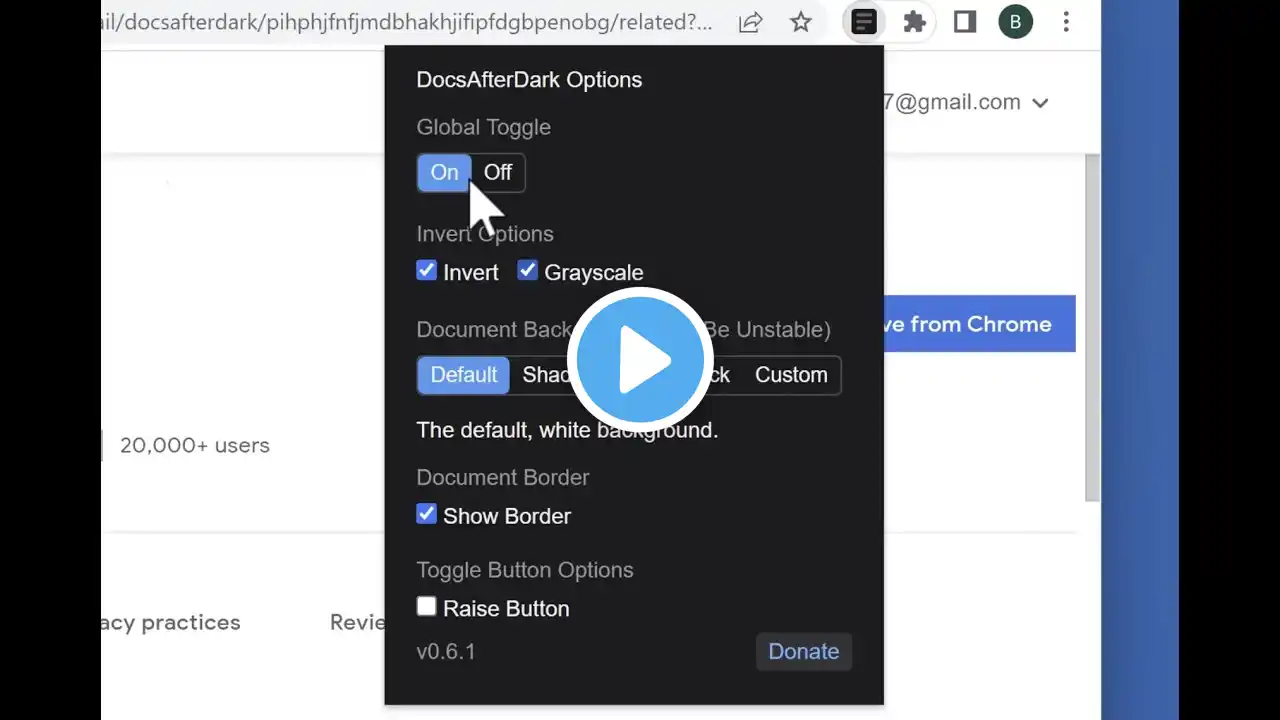Play the video with the center play button

(640, 360)
